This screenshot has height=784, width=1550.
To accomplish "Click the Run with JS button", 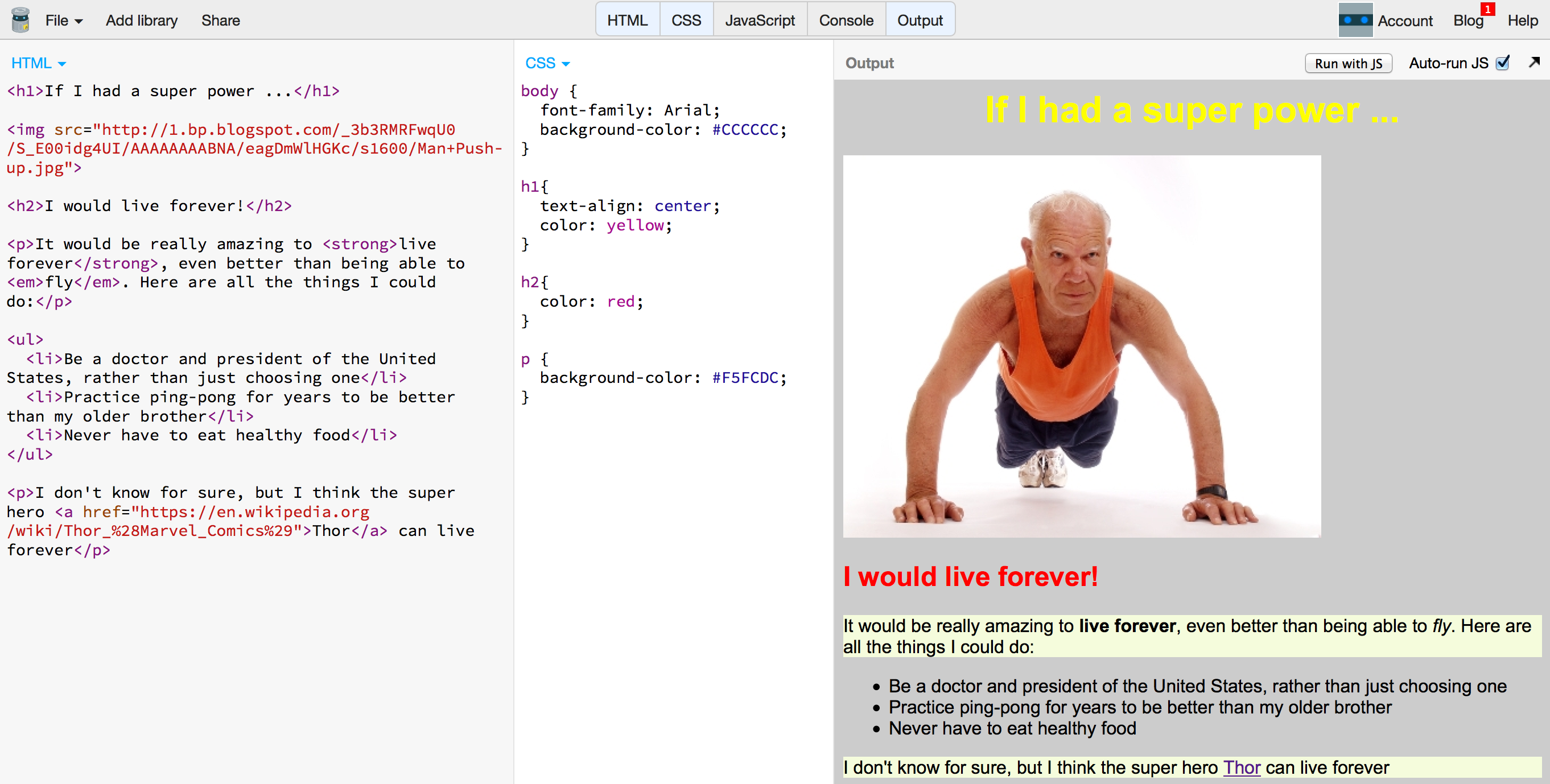I will point(1348,63).
